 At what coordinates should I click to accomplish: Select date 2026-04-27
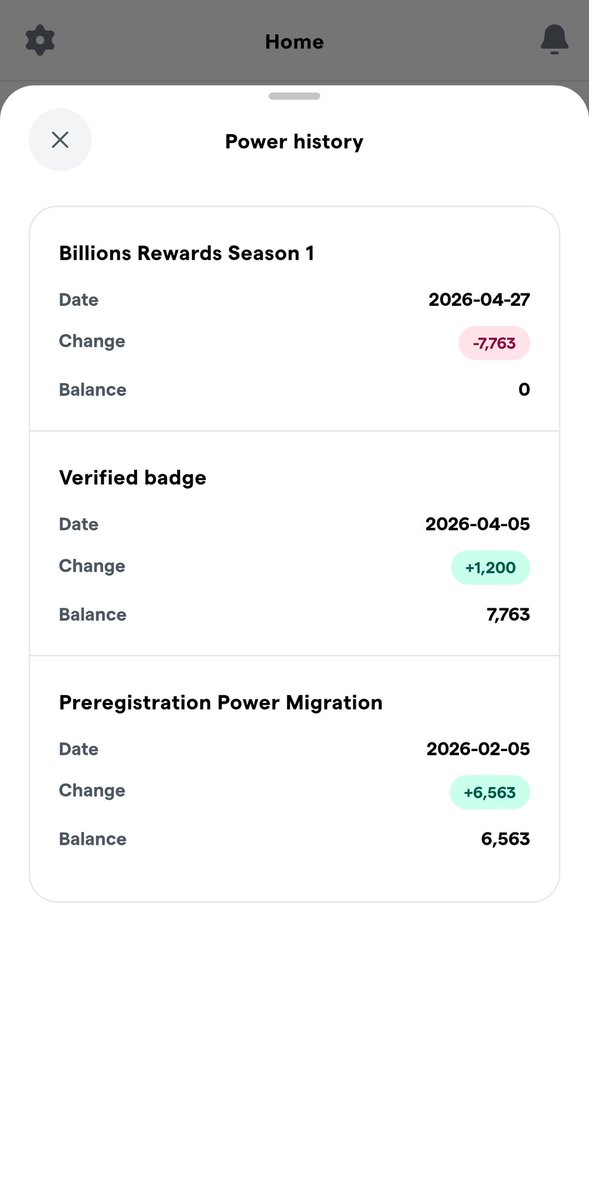(479, 300)
